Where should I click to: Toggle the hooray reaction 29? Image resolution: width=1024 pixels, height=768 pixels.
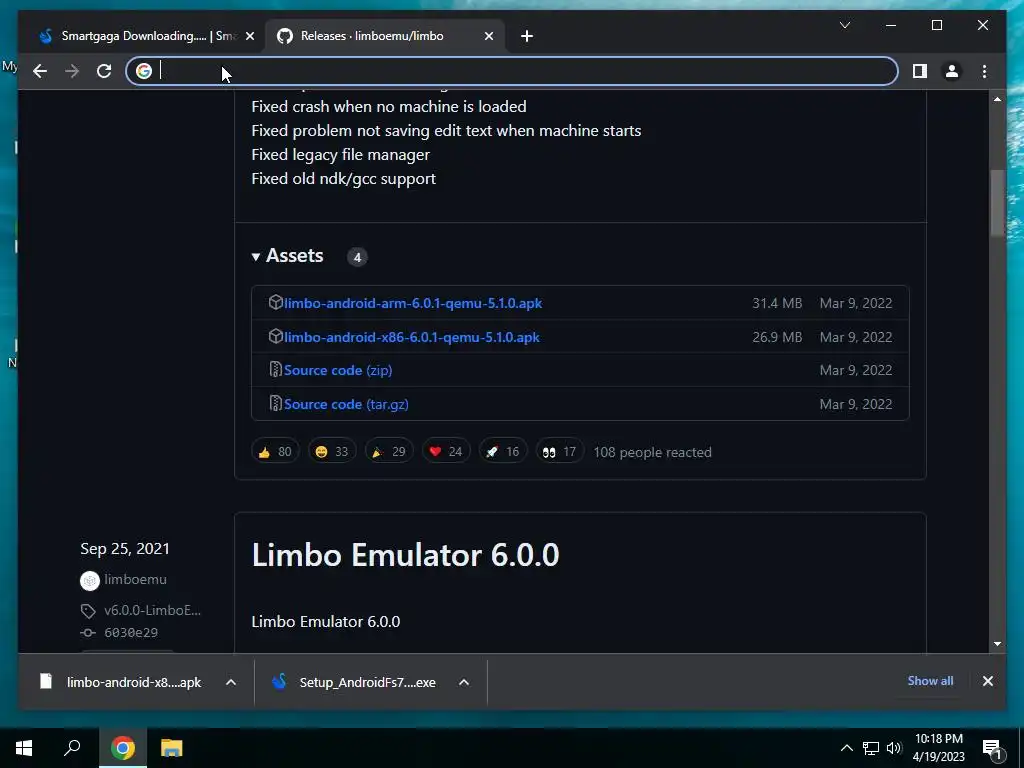[x=389, y=451]
